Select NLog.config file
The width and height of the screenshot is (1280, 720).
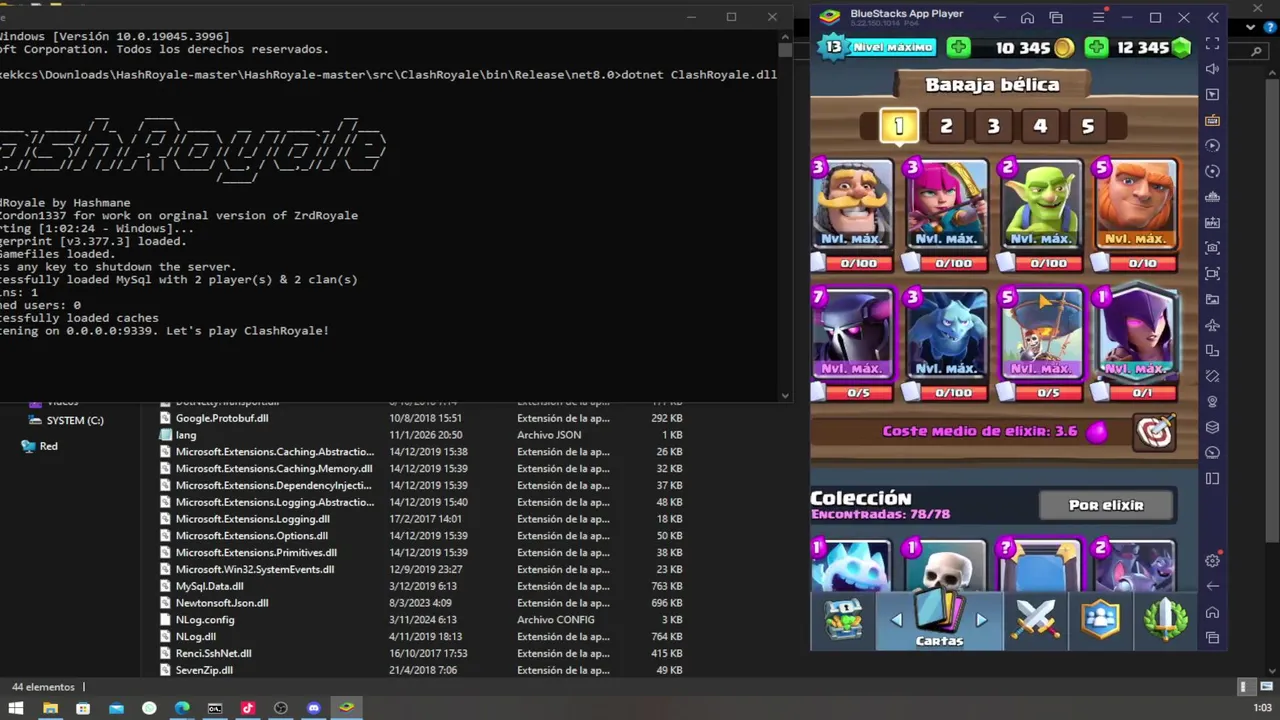tap(204, 620)
